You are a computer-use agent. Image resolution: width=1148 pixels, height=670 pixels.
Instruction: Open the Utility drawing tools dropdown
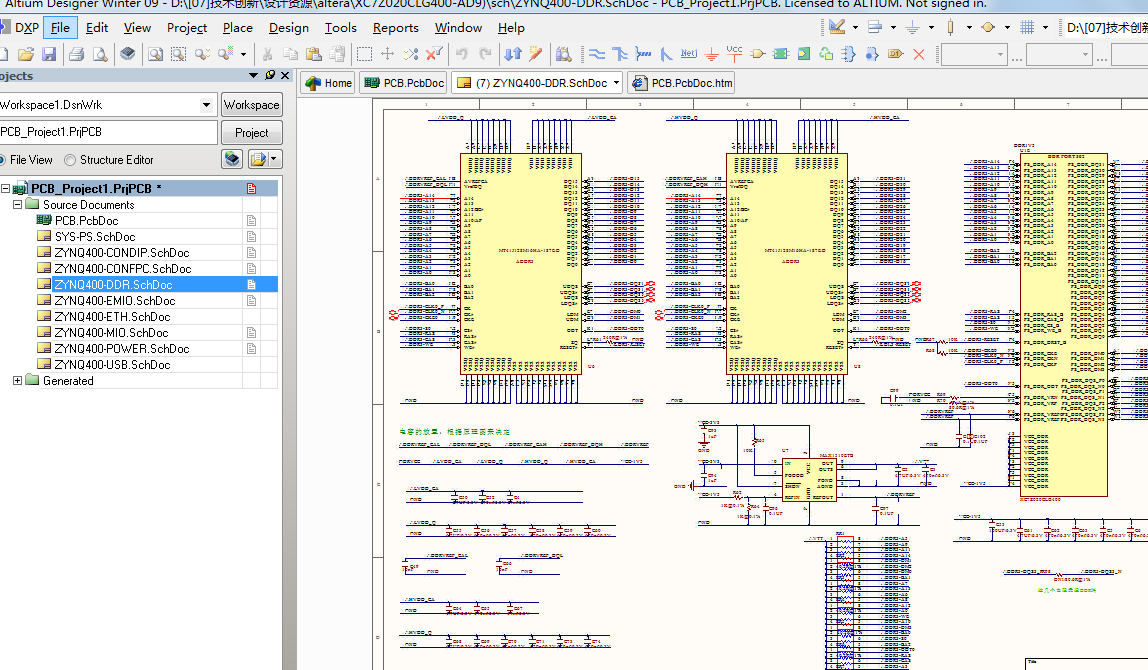[855, 28]
